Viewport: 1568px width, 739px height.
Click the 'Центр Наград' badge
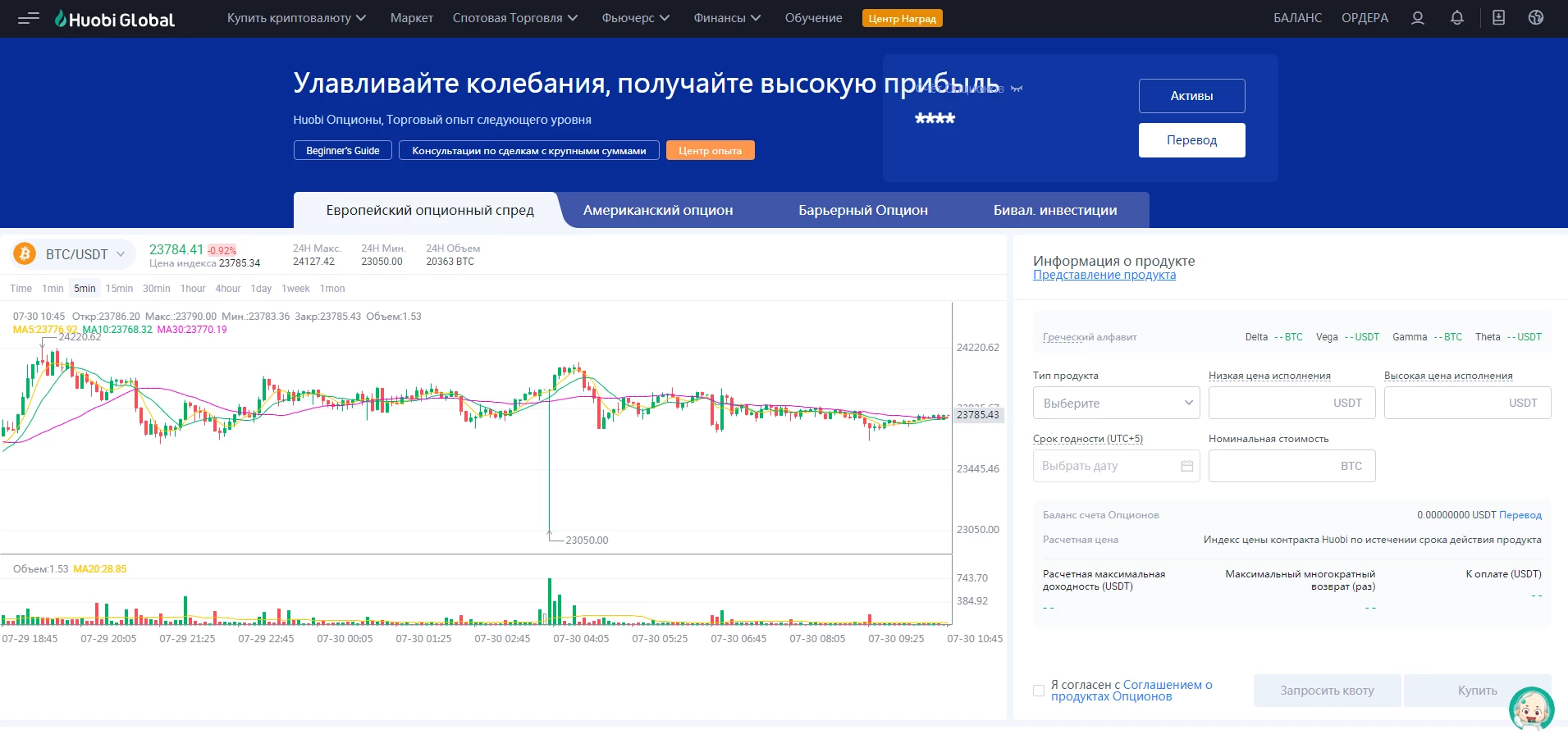tap(902, 18)
